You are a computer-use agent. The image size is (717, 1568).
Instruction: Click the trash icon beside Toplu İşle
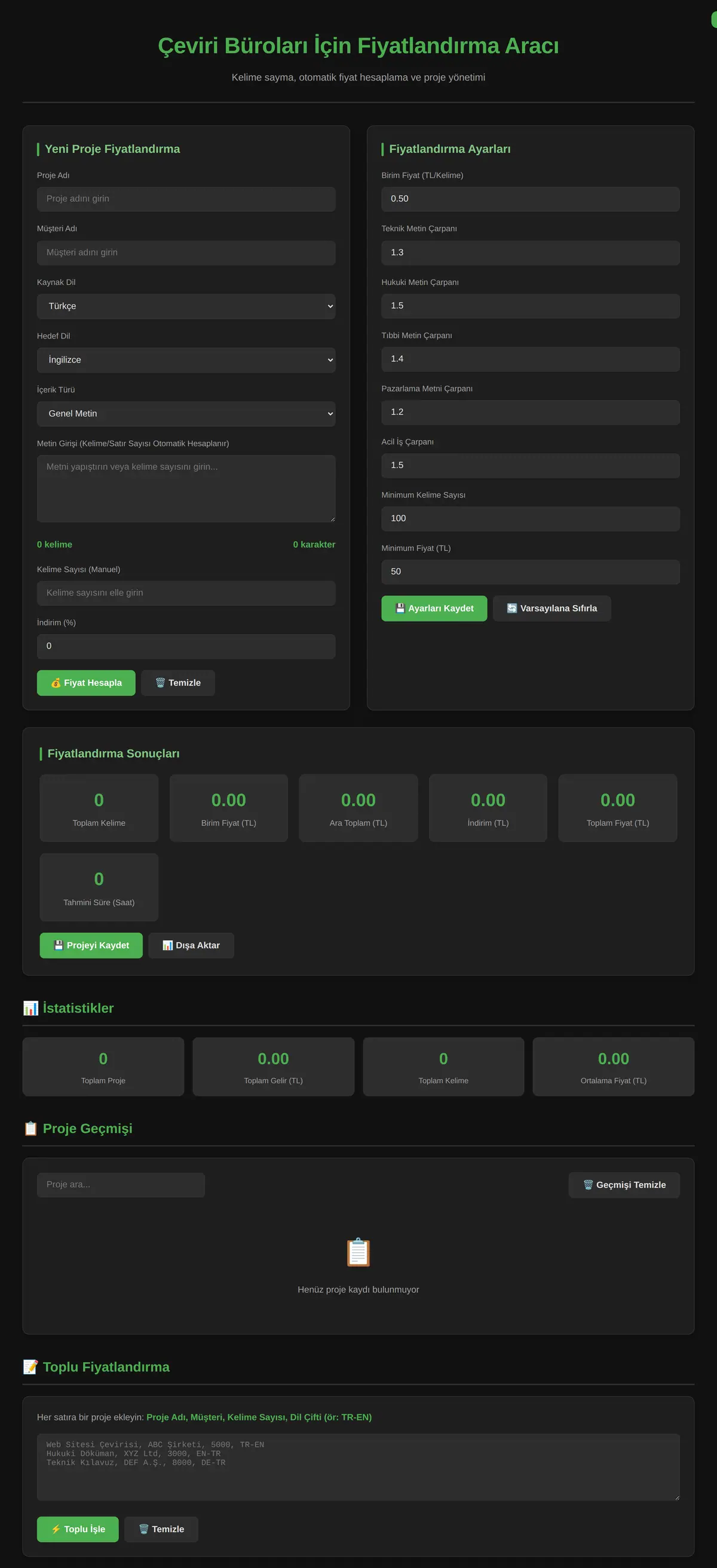point(144,1529)
